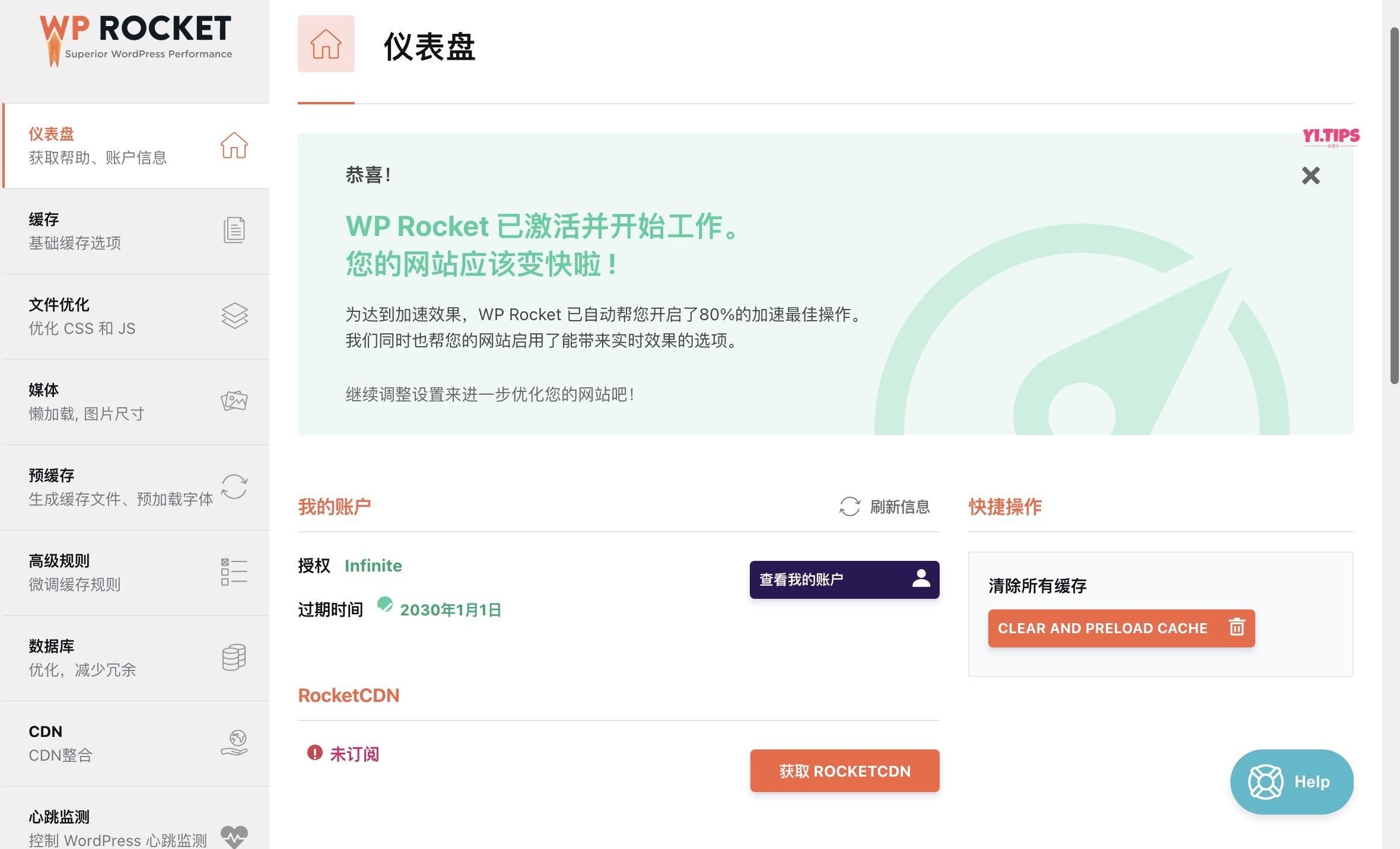Click the user silhouette icon on account button

921,579
